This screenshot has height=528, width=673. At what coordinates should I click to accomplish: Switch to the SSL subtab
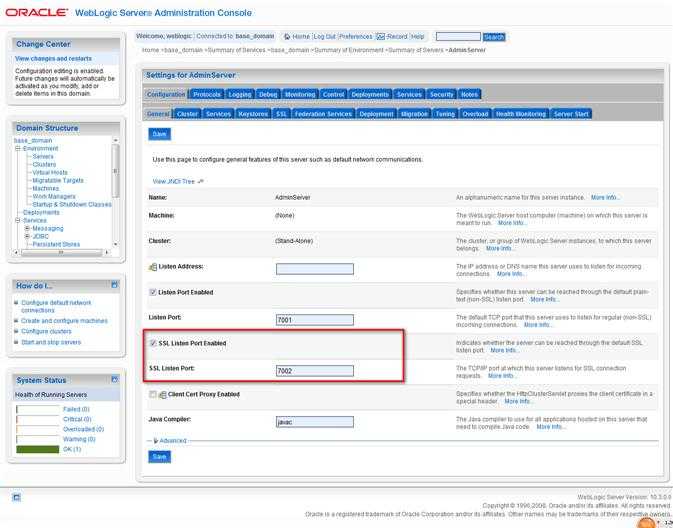[281, 114]
